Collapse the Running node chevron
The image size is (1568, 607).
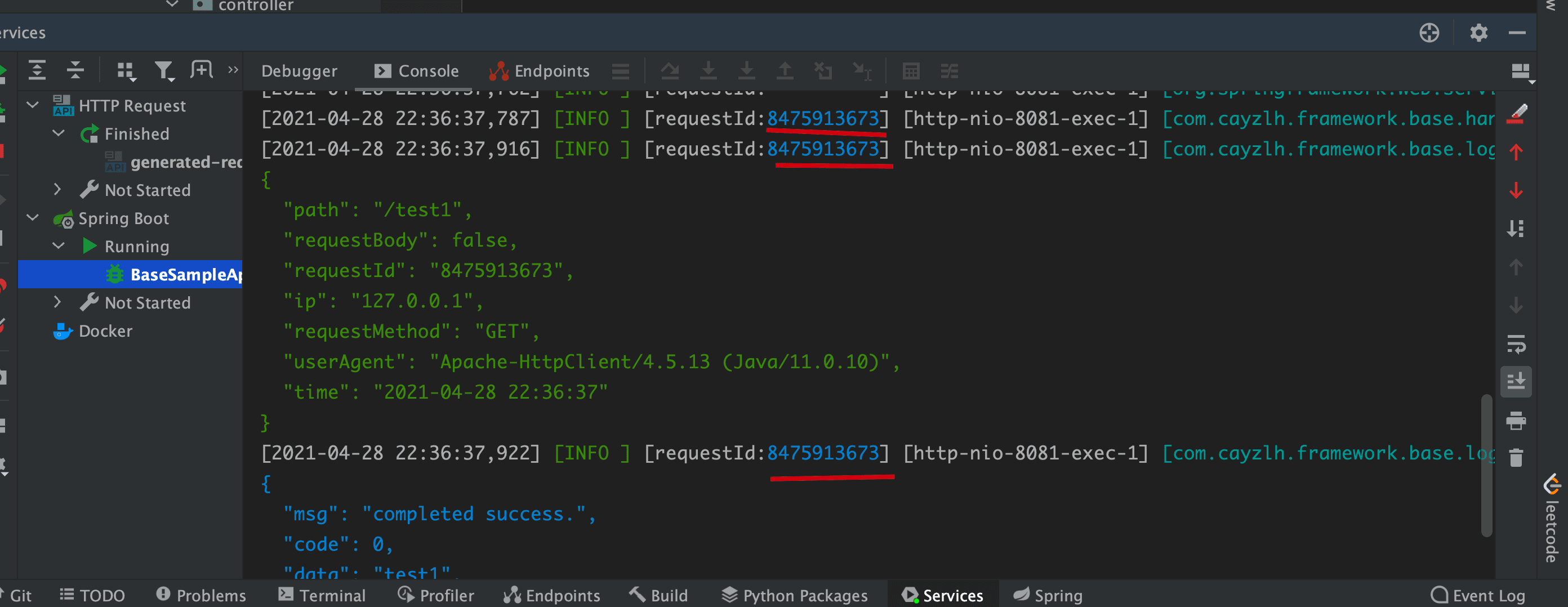click(x=59, y=246)
